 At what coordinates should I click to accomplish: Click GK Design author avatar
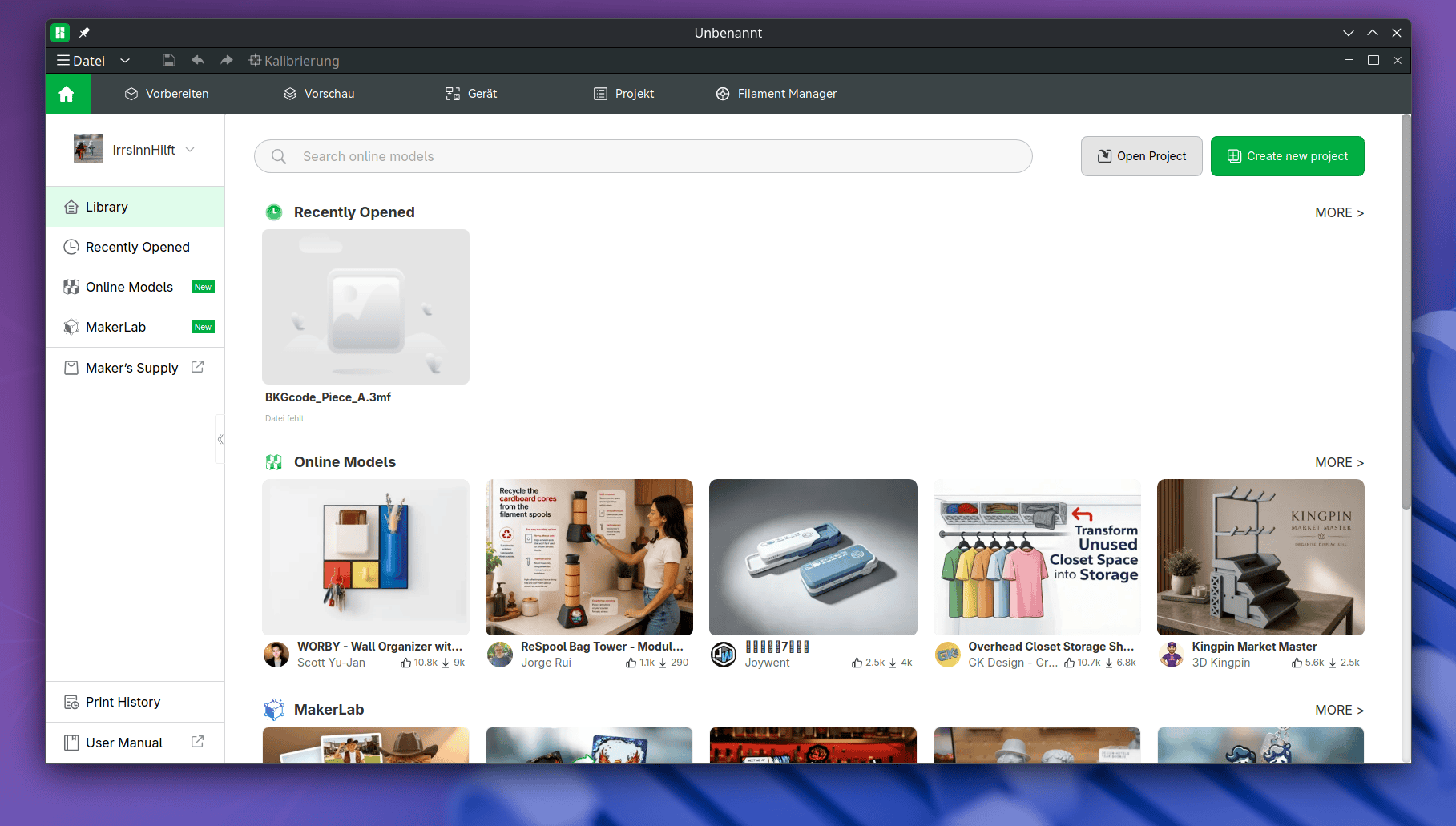coord(948,655)
